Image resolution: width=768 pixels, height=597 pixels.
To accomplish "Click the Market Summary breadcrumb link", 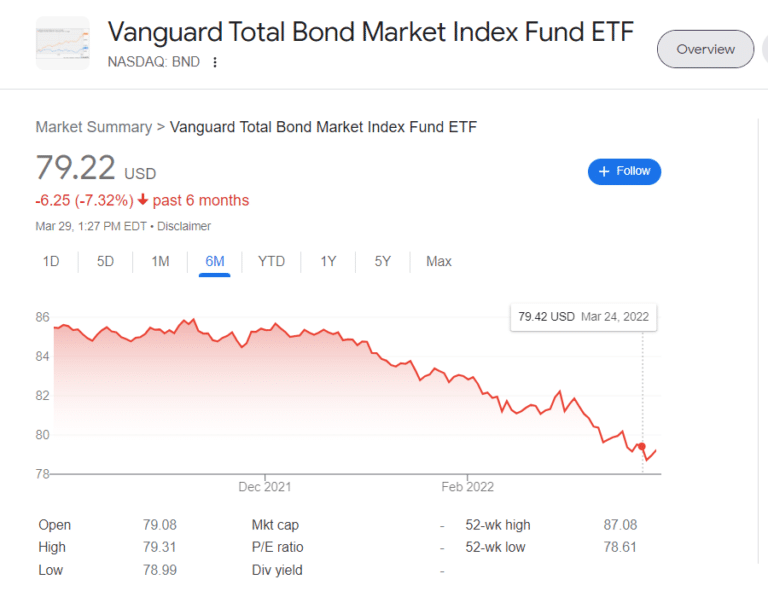I will 93,127.
